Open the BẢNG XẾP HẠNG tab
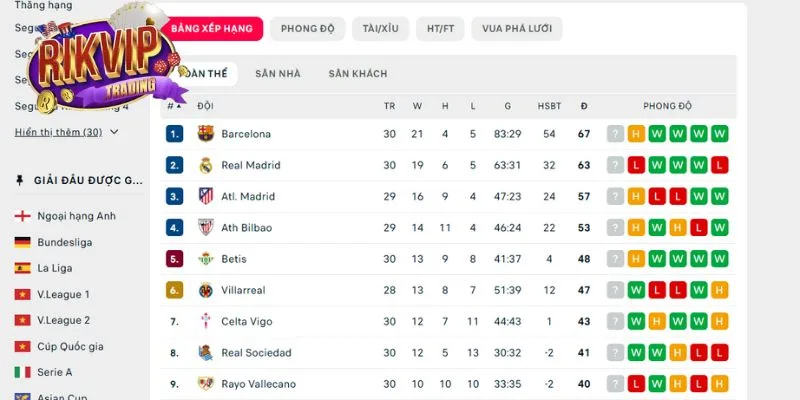 pos(211,28)
